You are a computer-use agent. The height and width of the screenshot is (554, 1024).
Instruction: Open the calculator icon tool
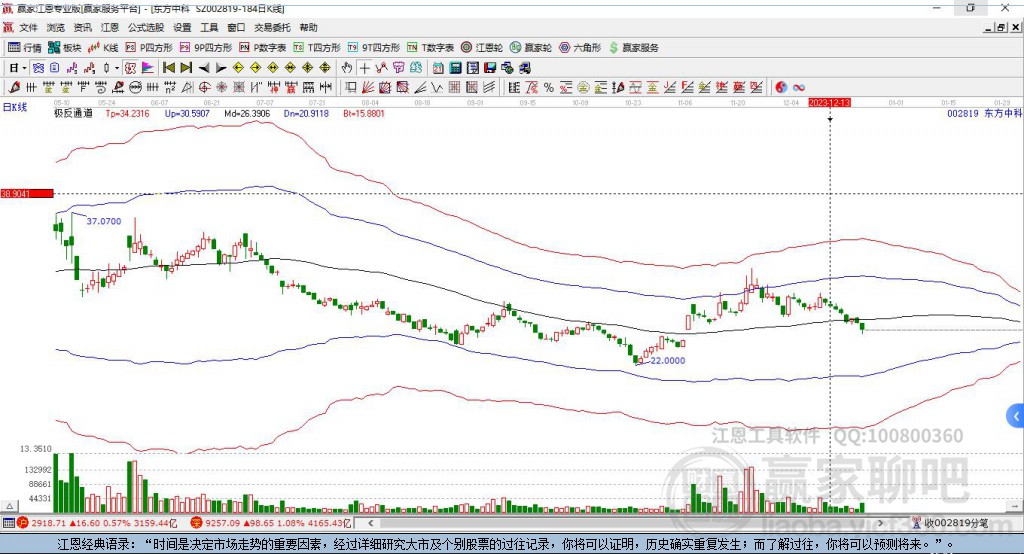point(455,68)
